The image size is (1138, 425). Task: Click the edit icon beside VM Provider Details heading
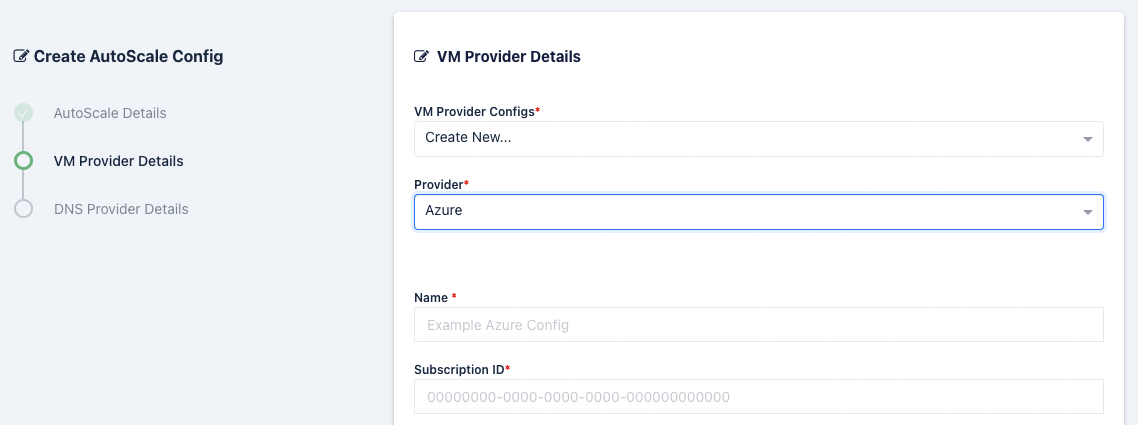click(422, 57)
